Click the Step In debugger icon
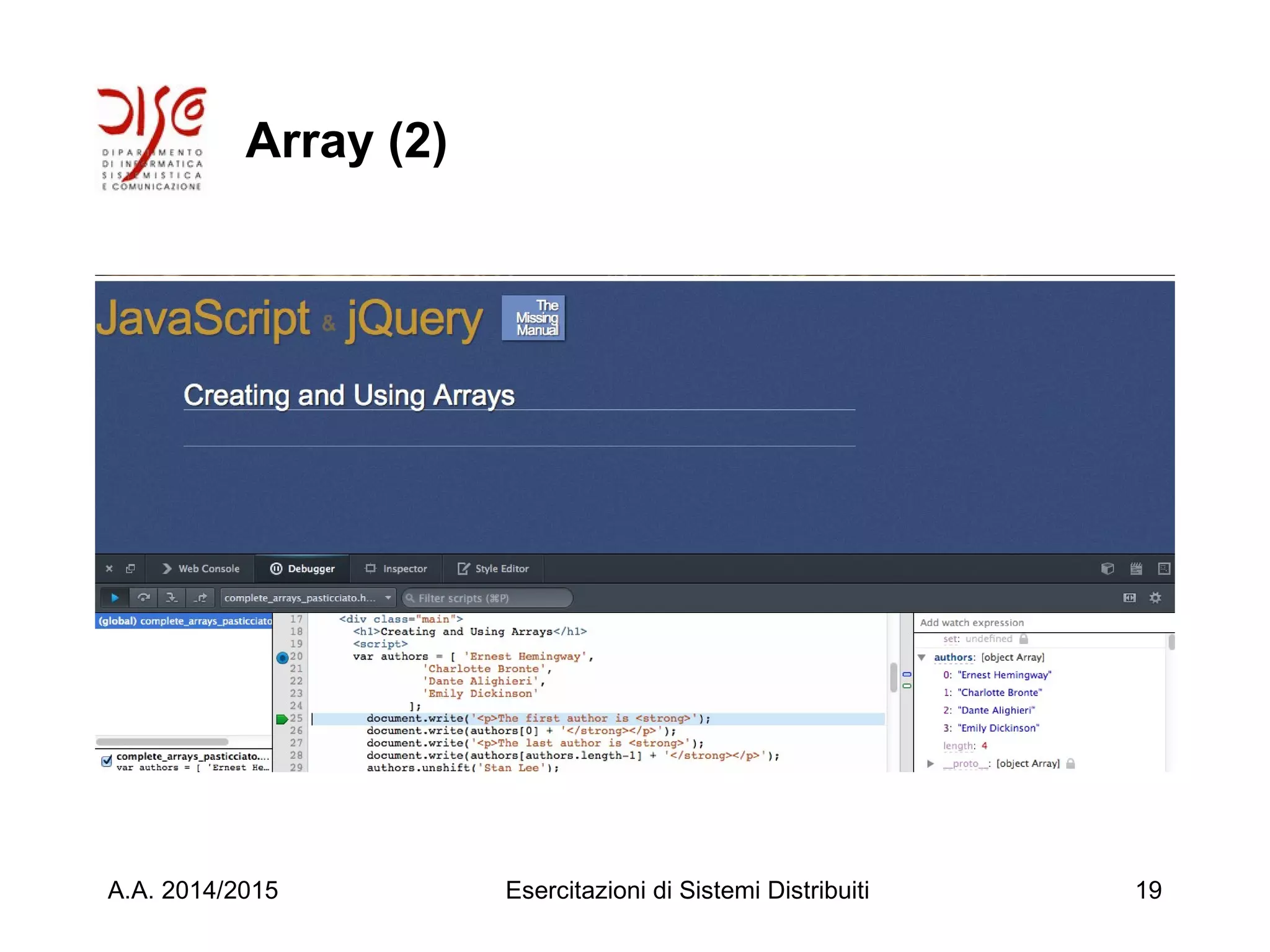Image resolution: width=1270 pixels, height=952 pixels. pos(172,597)
